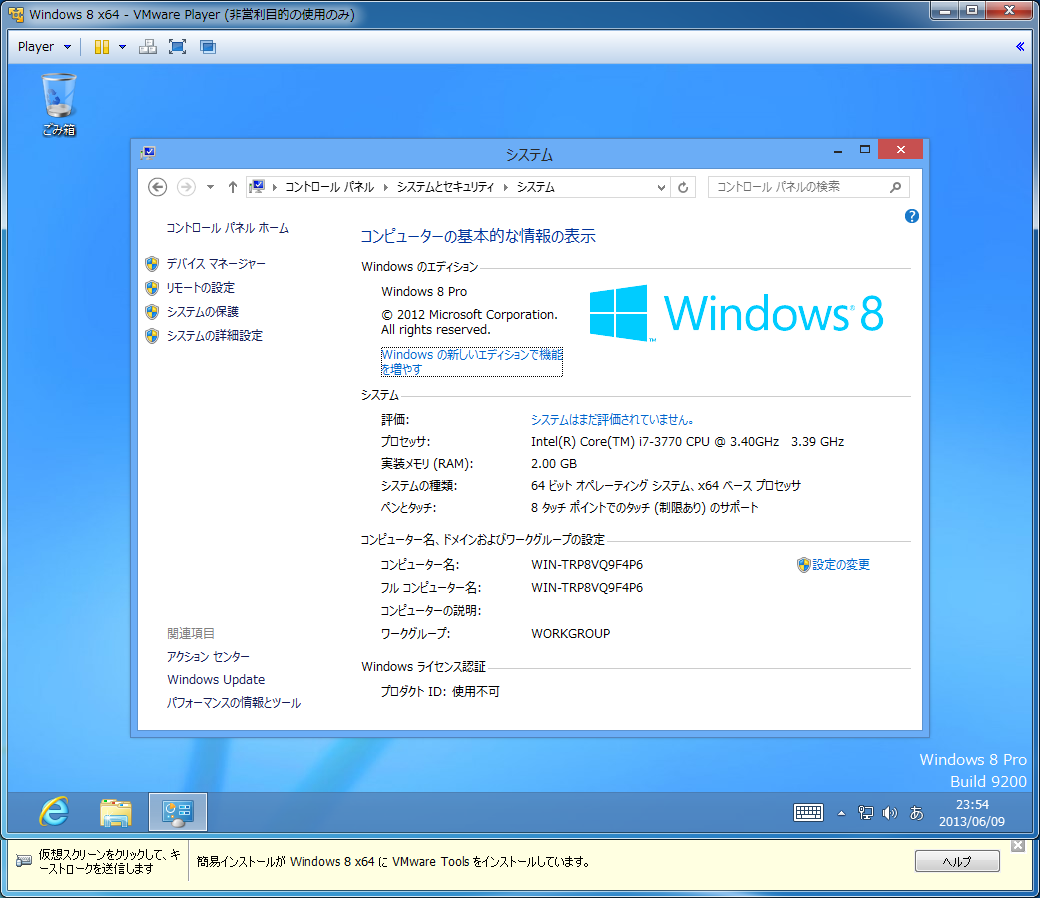Click the Control Panel taskbar button
Screen dimensions: 1040x898
coord(178,812)
